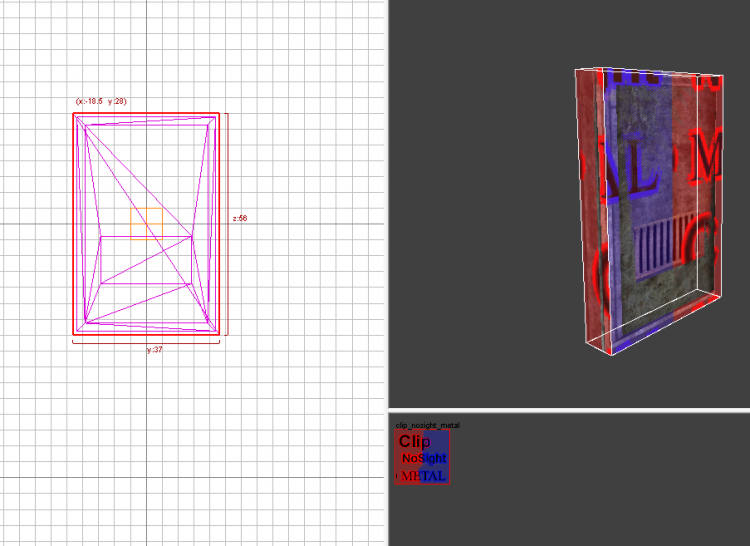This screenshot has width=750, height=546.
Task: Click the orange square in the 2D view
Action: point(146,222)
